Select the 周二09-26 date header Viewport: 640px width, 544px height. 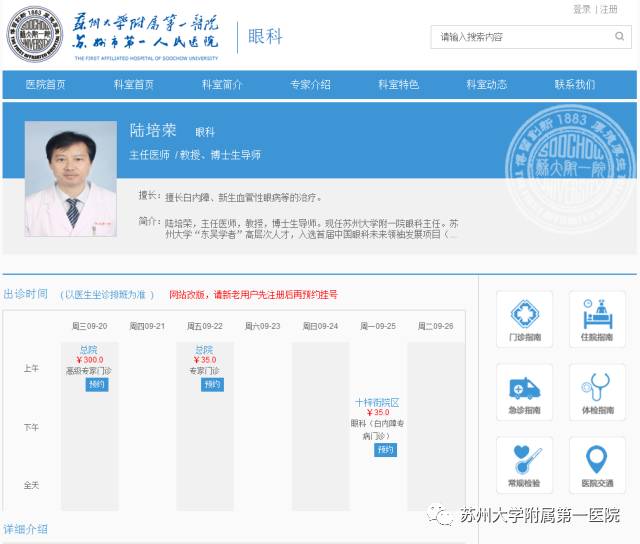pos(436,326)
